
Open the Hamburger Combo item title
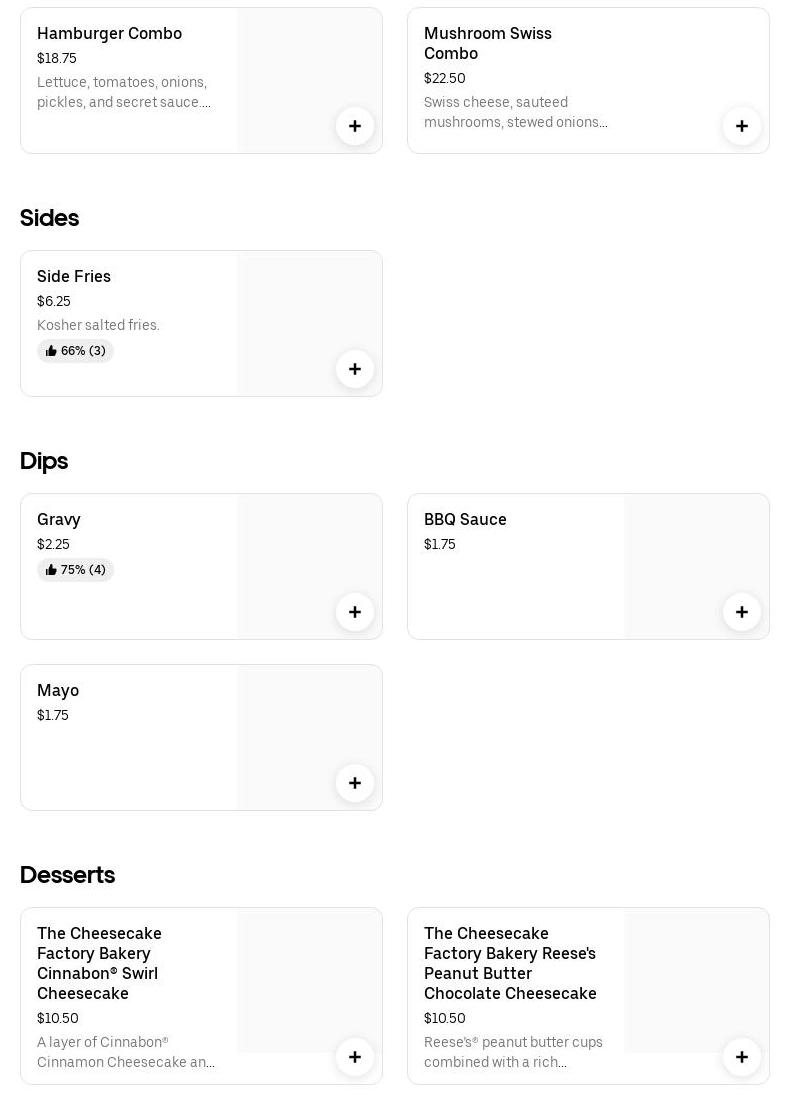[109, 33]
